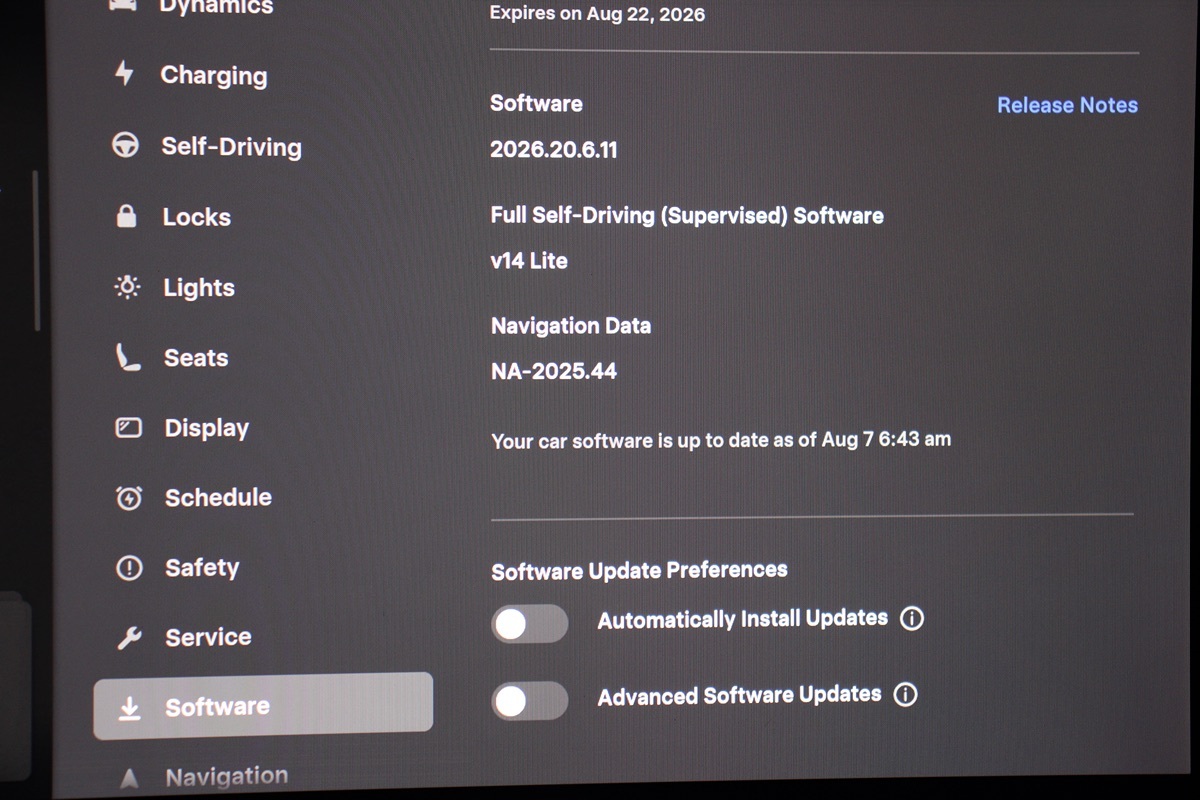This screenshot has height=800, width=1200.
Task: Click the Schedule alarm clock icon
Action: (x=129, y=497)
